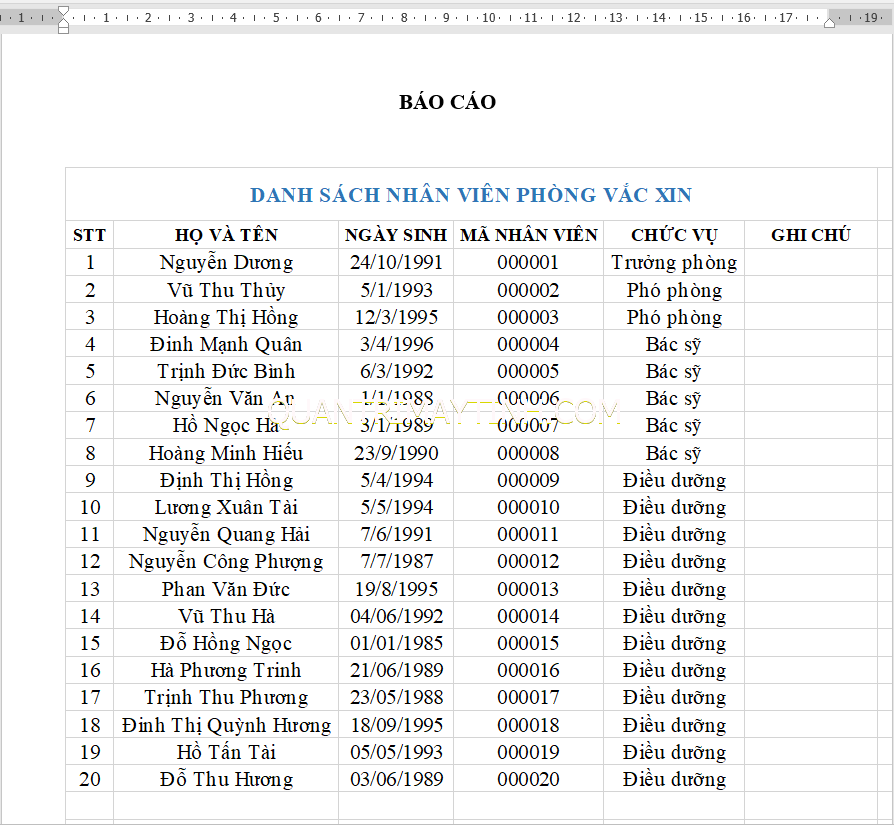Click the birth date 23/9/1990

click(x=396, y=453)
